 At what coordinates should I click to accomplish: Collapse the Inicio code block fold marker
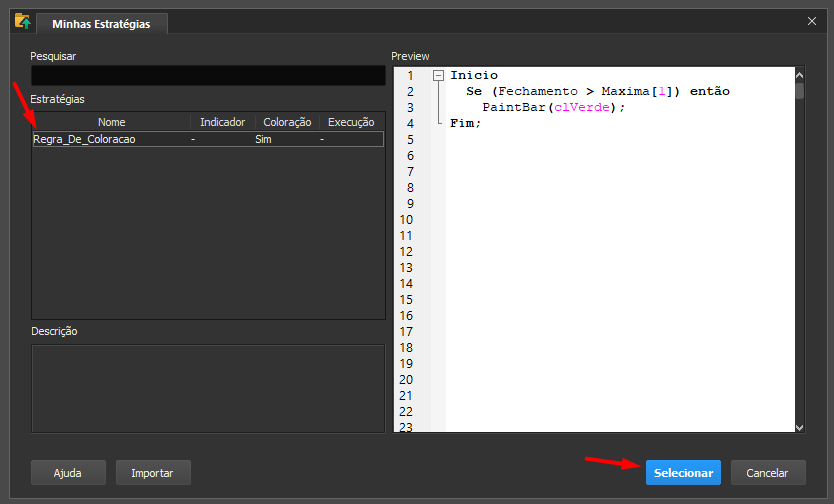438,75
